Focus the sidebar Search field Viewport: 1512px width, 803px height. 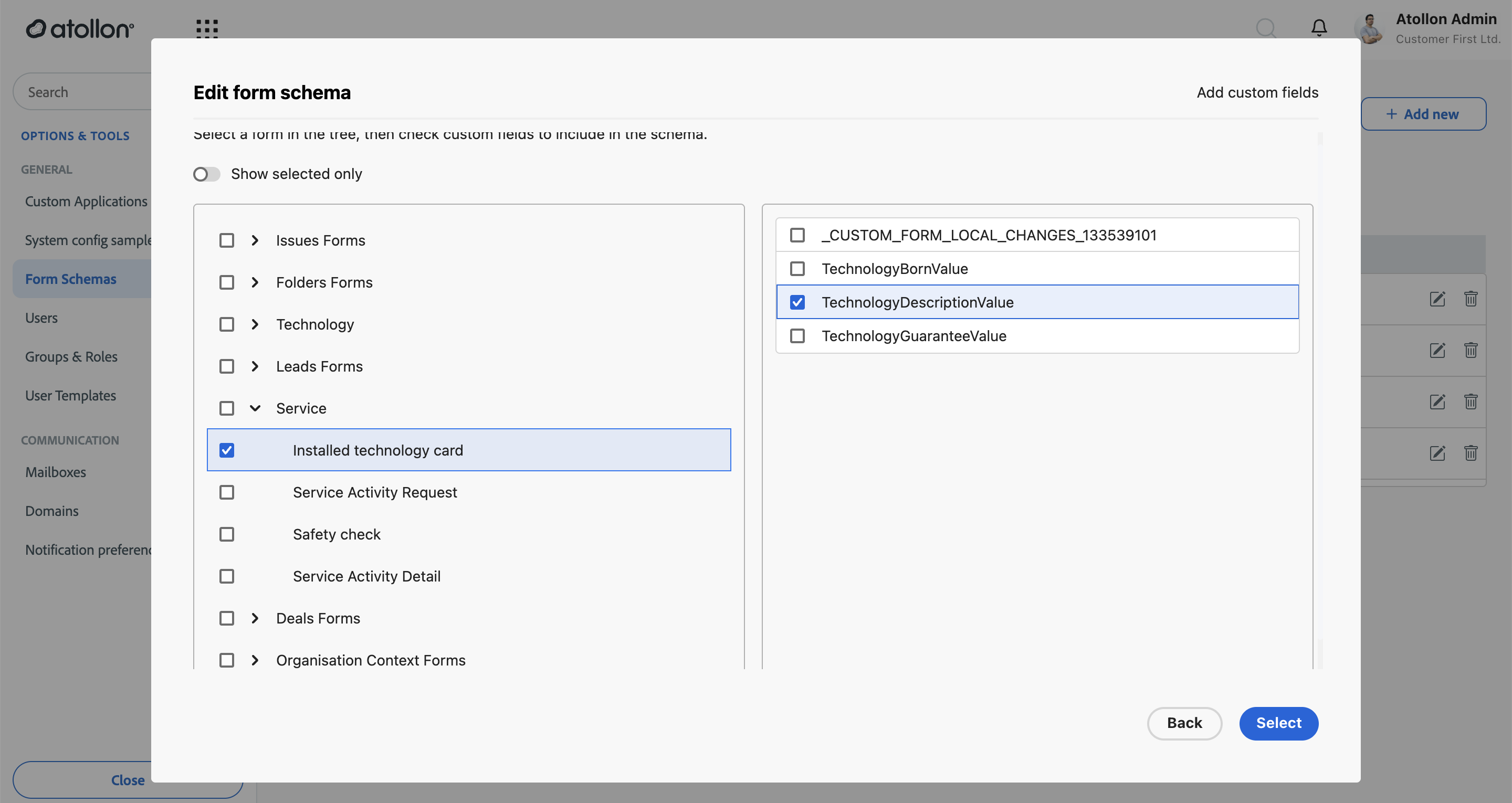coord(82,91)
